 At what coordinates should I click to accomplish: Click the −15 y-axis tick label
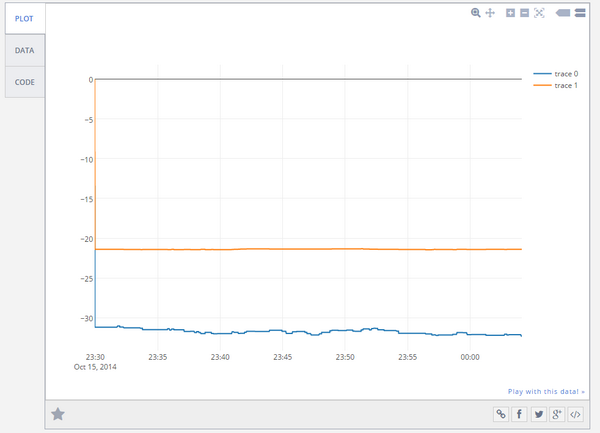coord(87,199)
